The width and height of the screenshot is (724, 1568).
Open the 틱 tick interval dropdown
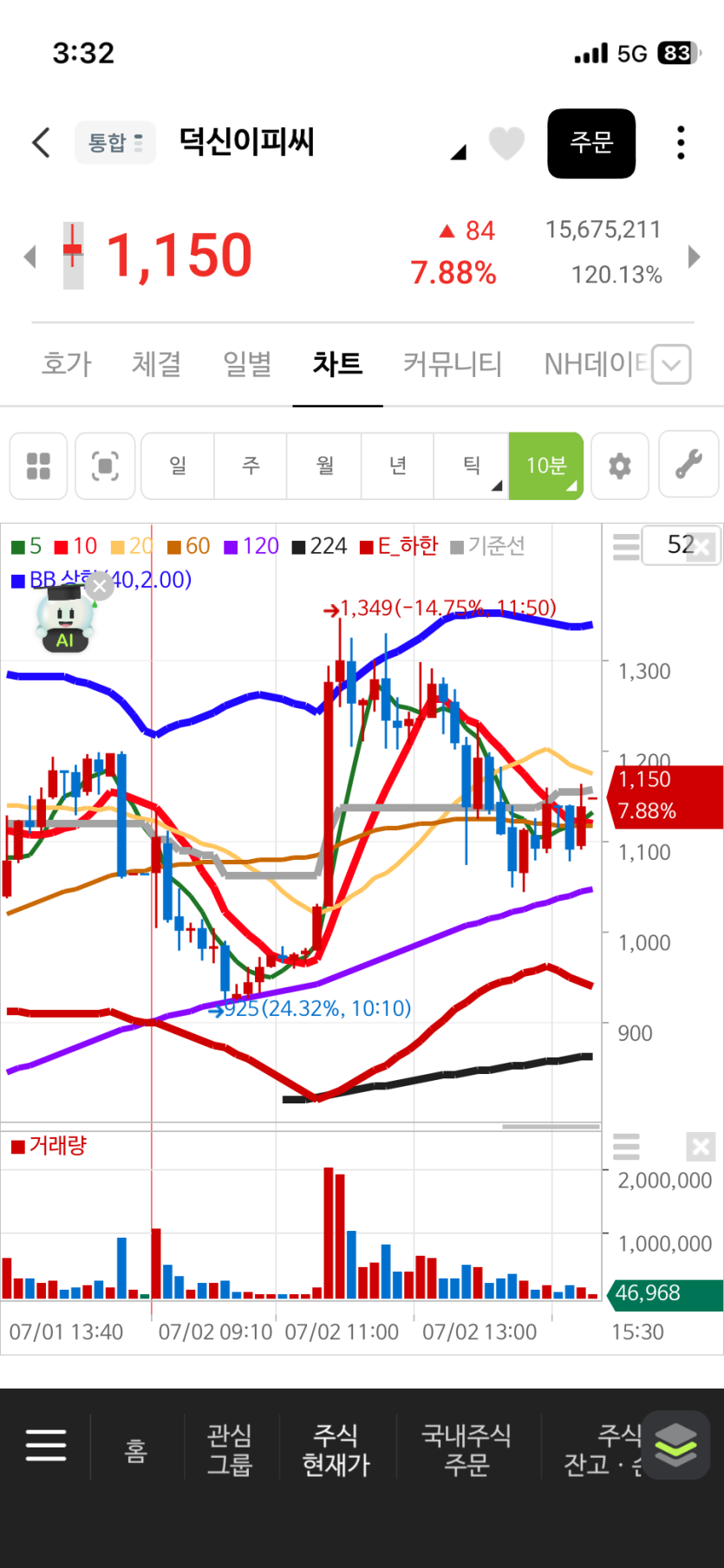[x=471, y=465]
